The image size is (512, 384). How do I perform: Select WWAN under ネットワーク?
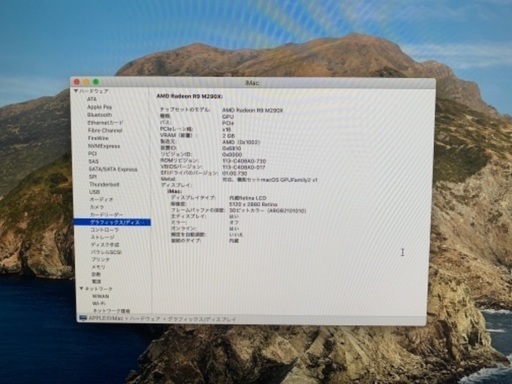click(x=100, y=296)
